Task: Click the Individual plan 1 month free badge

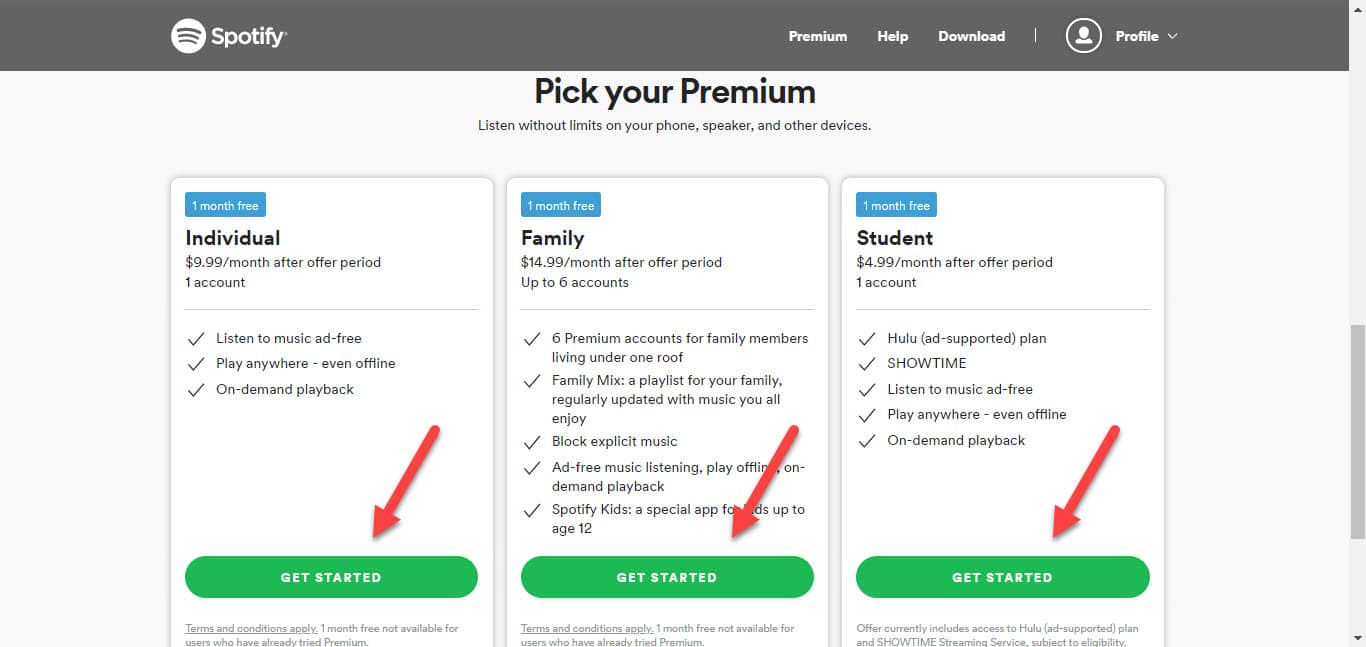Action: click(x=225, y=206)
